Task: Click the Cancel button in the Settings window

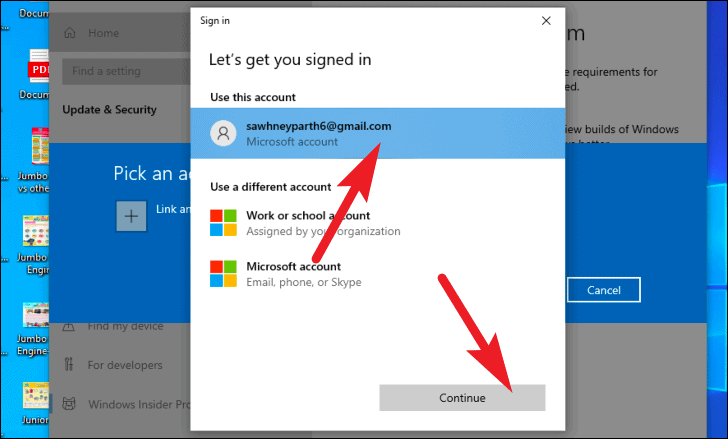Action: coord(604,290)
